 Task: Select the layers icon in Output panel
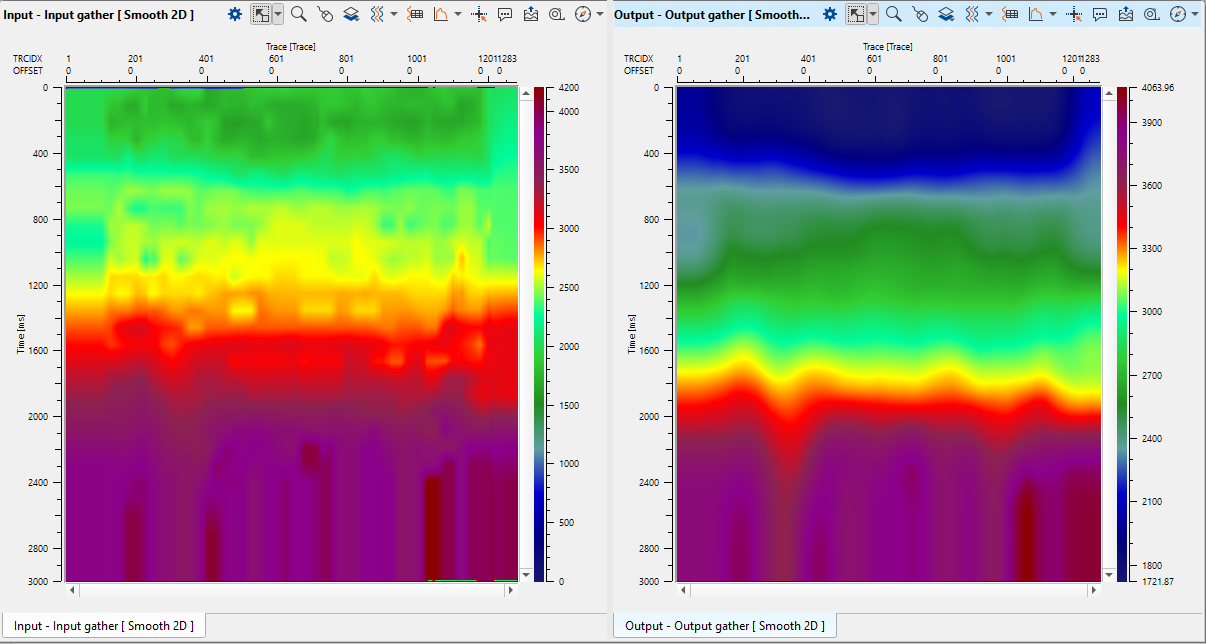coord(946,14)
